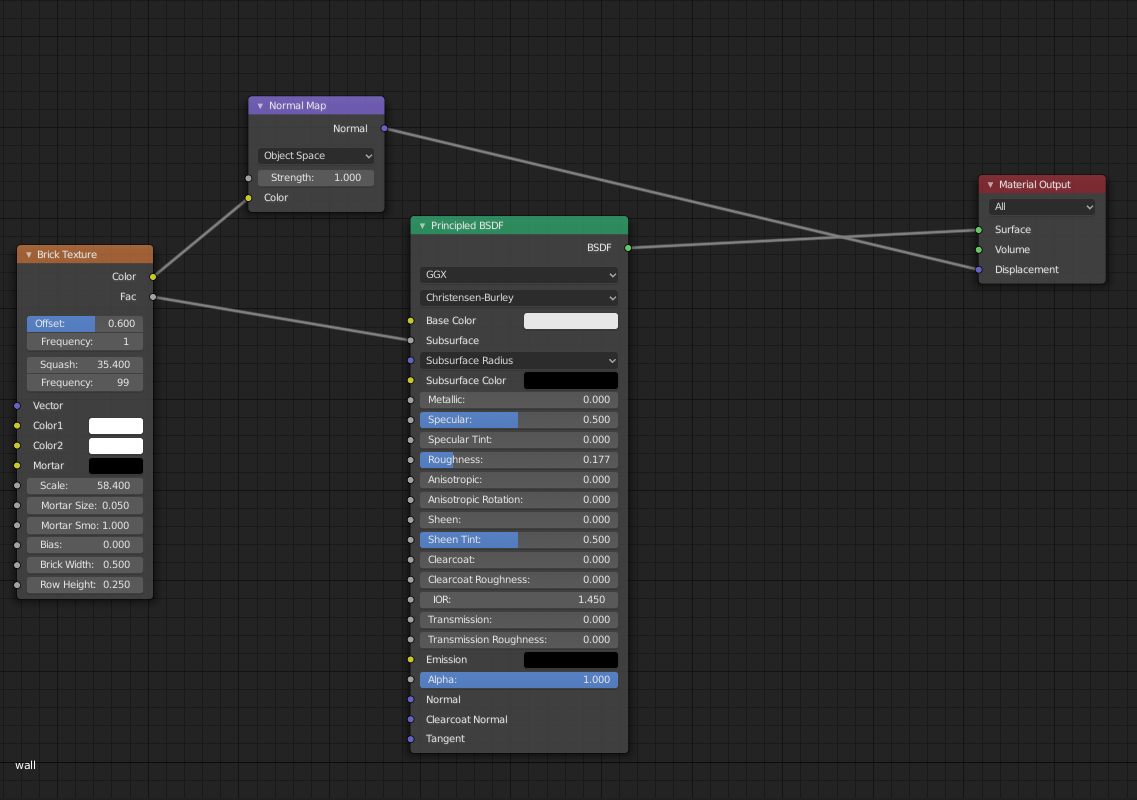The height and width of the screenshot is (800, 1137).
Task: Click the Vector input socket on Brick Texture
Action: 17,405
